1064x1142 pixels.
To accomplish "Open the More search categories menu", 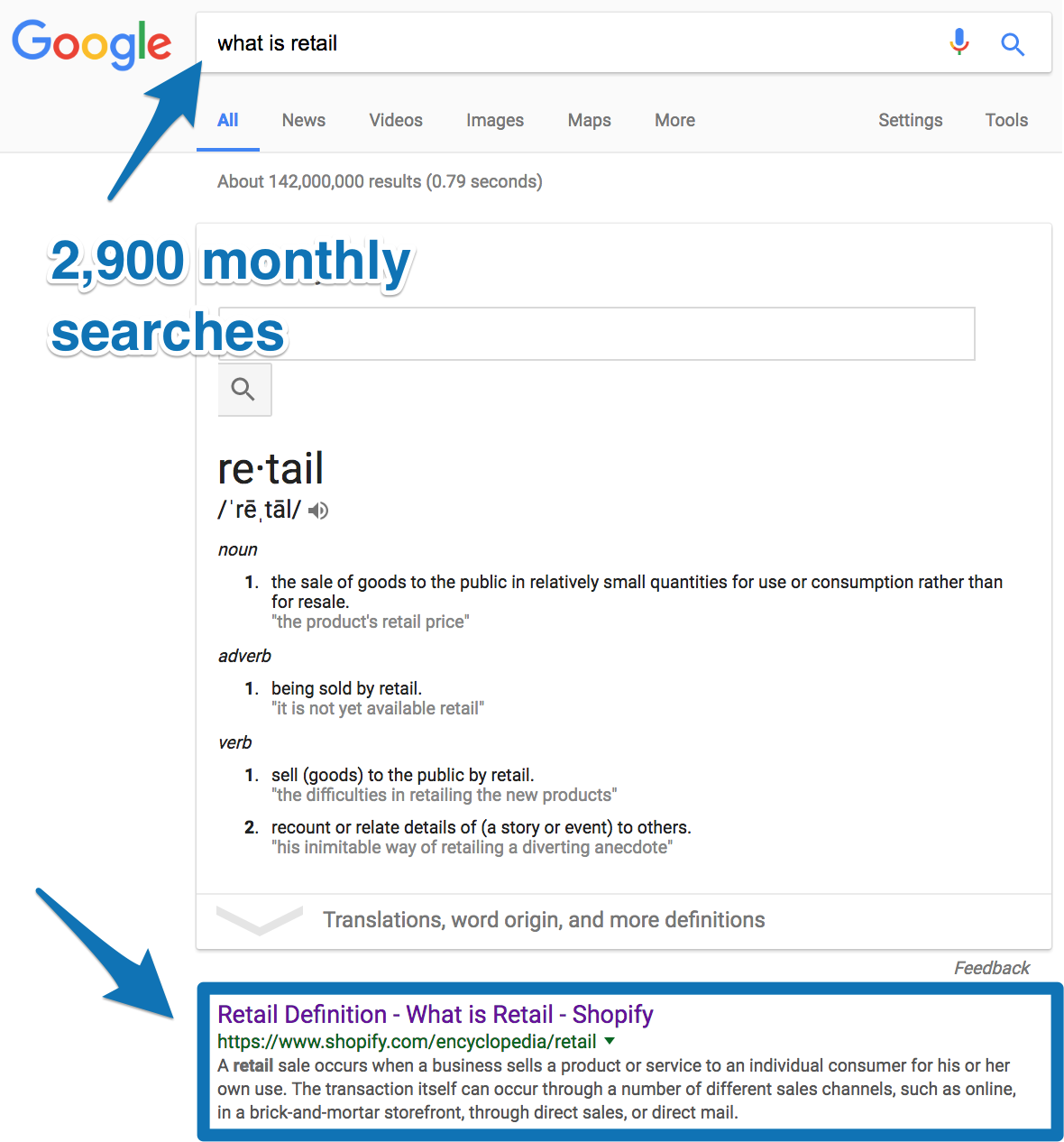I will [x=674, y=120].
